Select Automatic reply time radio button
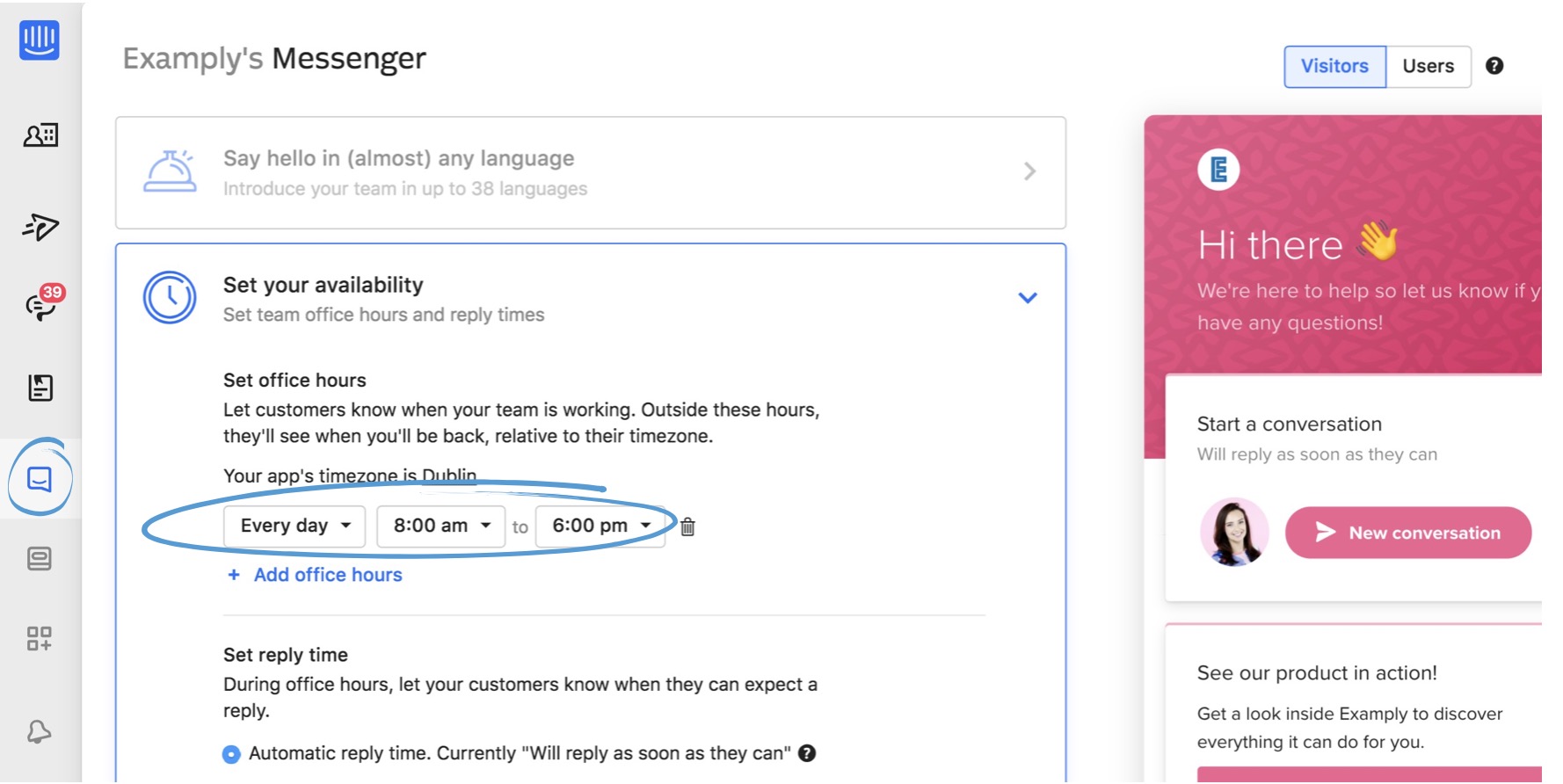Image resolution: width=1563 pixels, height=784 pixels. coord(231,754)
